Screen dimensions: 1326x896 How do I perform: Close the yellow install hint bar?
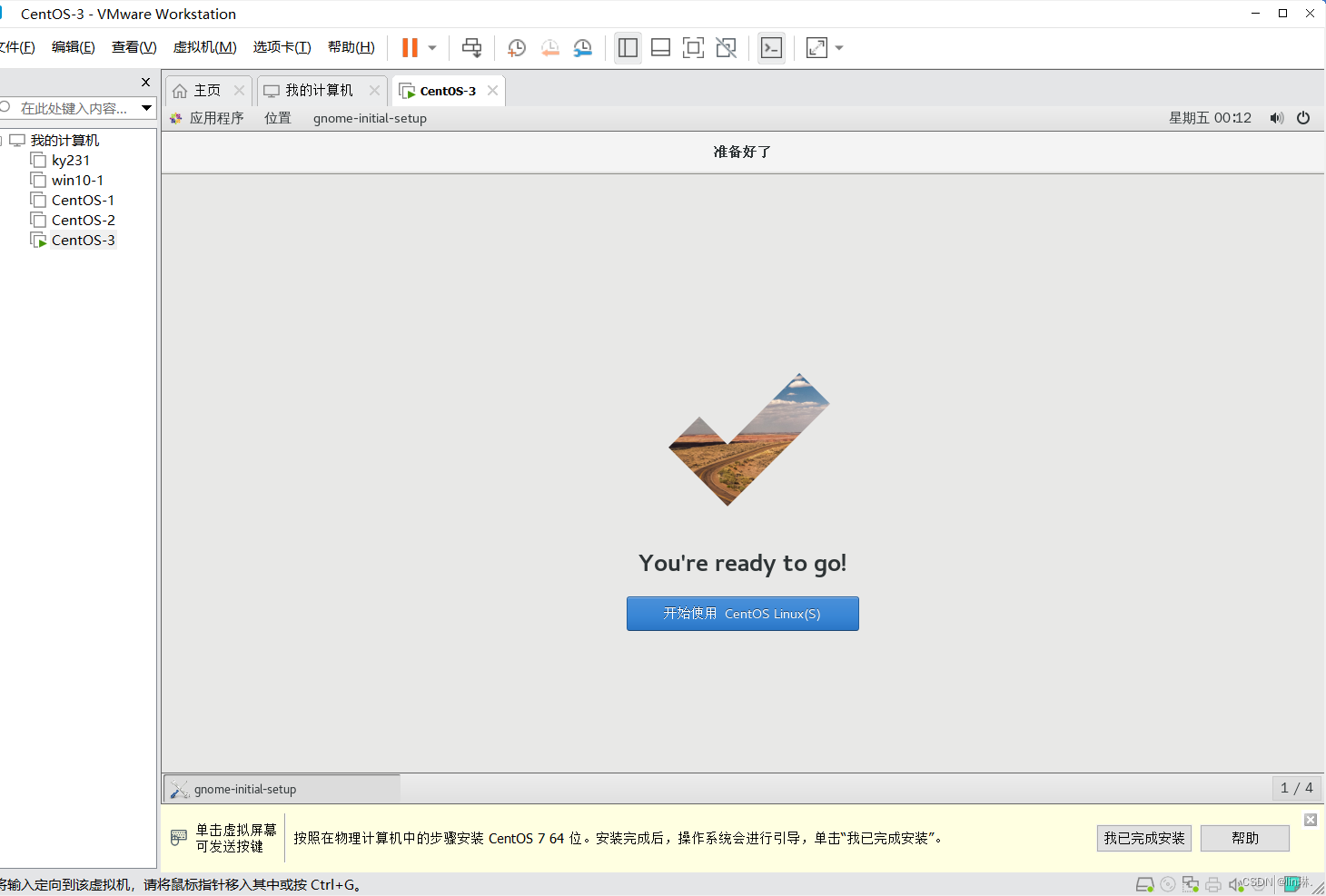[1311, 820]
